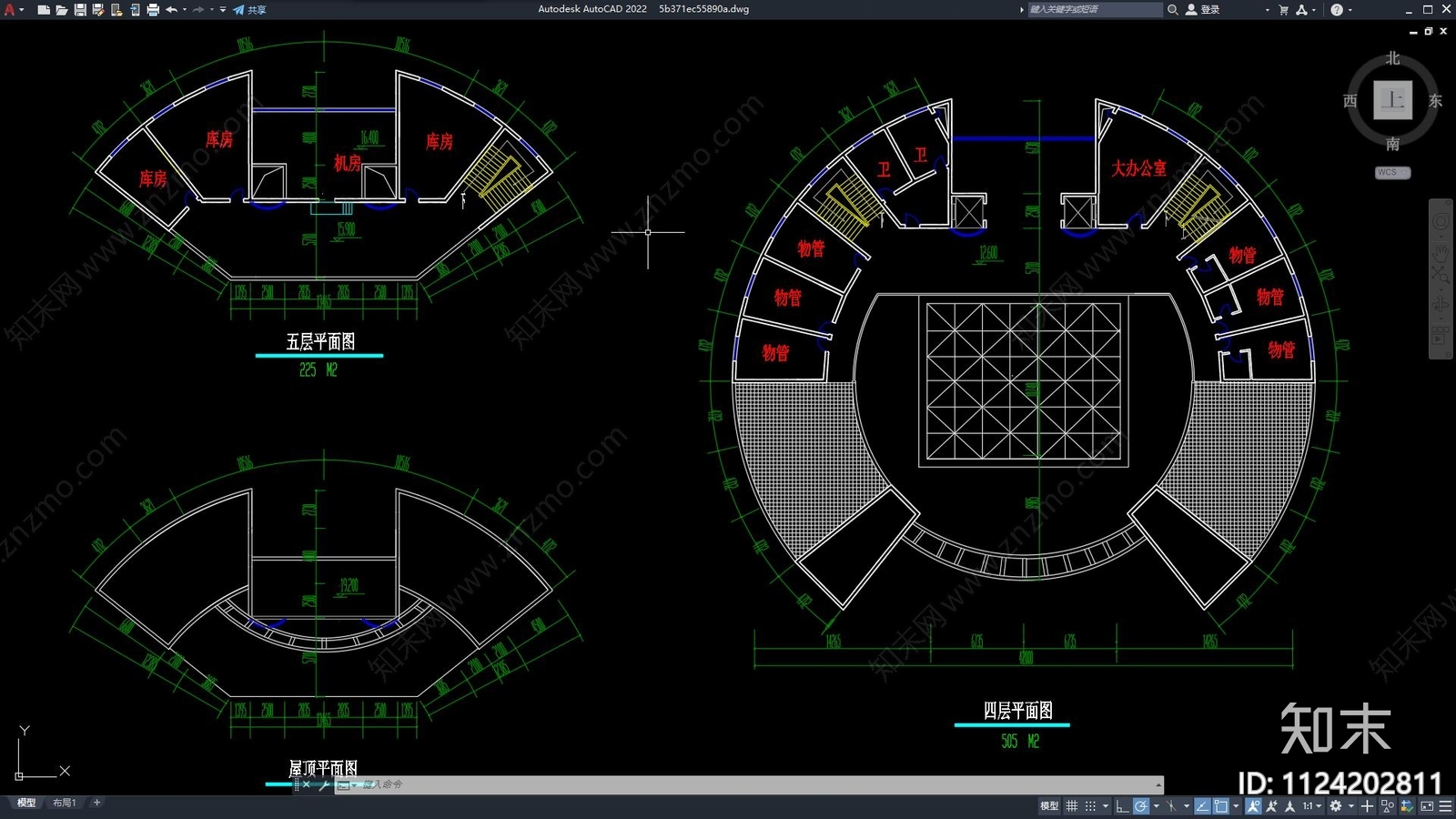Image resolution: width=1456 pixels, height=819 pixels.
Task: Click the 登录 sign-in button
Action: pyautogui.click(x=1202, y=9)
